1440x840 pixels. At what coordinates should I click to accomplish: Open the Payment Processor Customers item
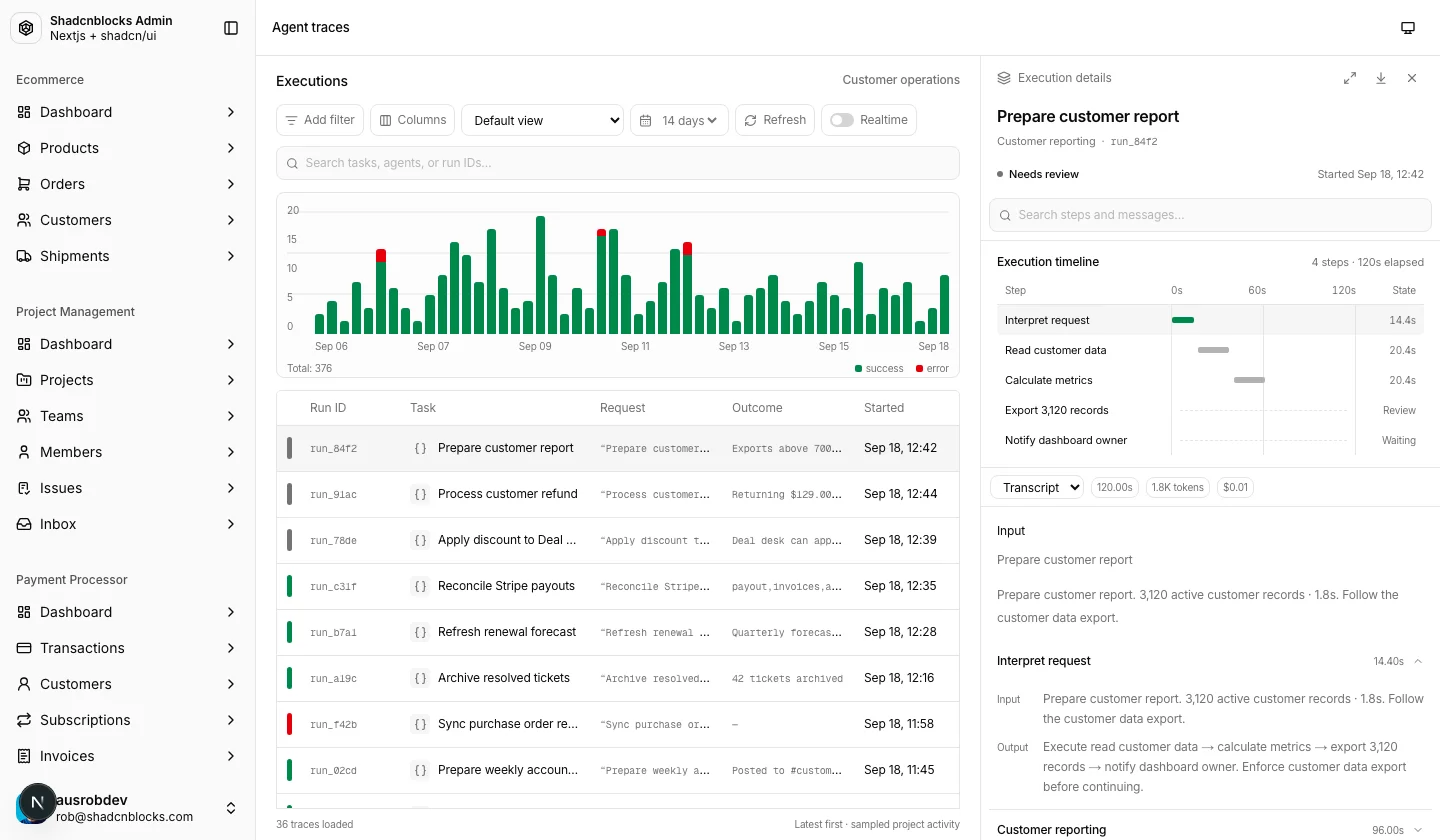click(x=128, y=684)
